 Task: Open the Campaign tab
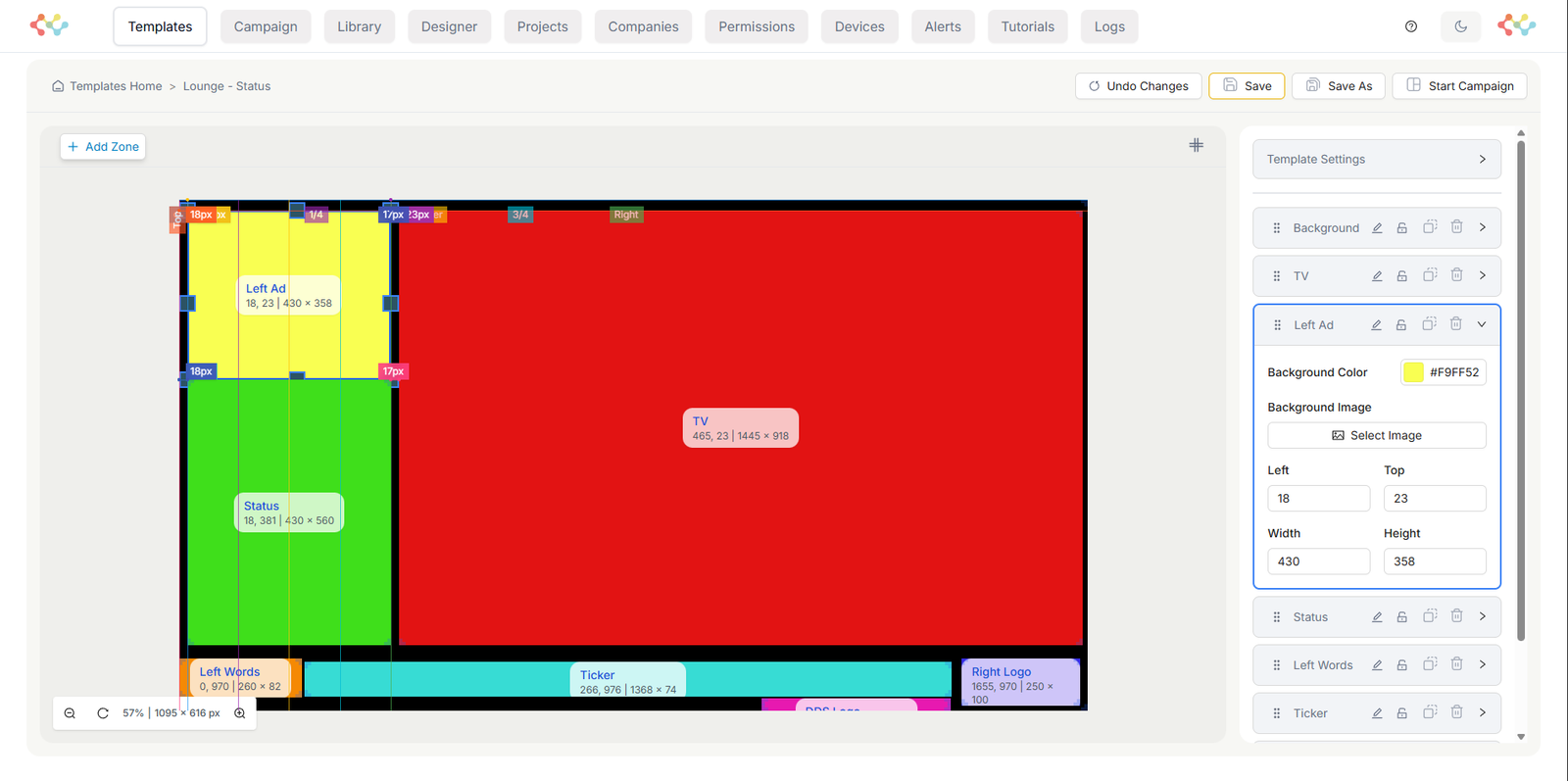(266, 26)
